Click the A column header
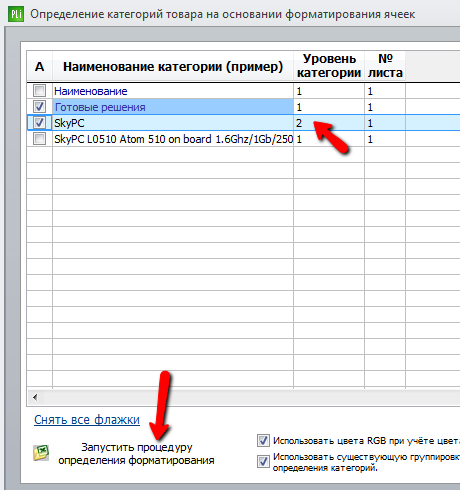This screenshot has height=490, width=460. (39, 66)
